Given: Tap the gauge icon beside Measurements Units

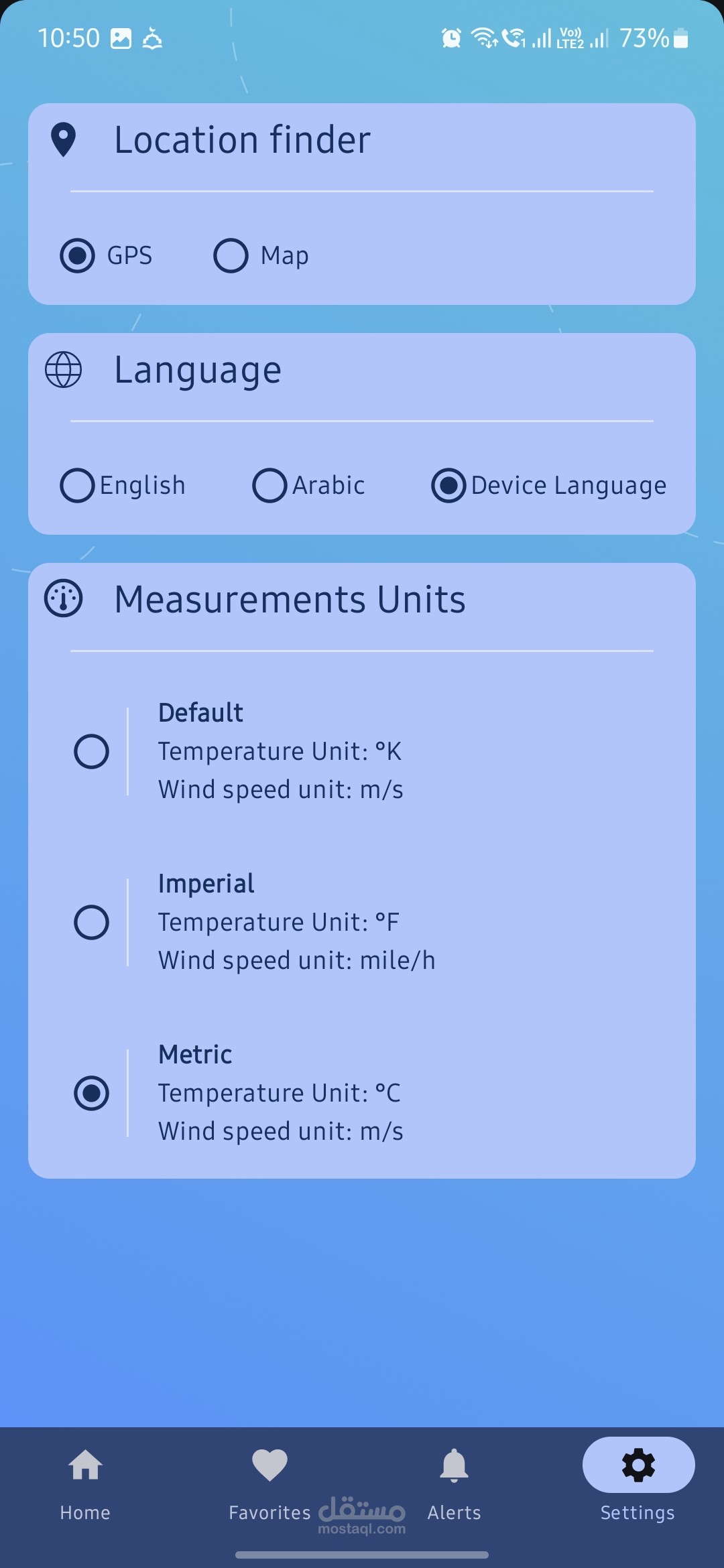Looking at the screenshot, I should pos(64,598).
